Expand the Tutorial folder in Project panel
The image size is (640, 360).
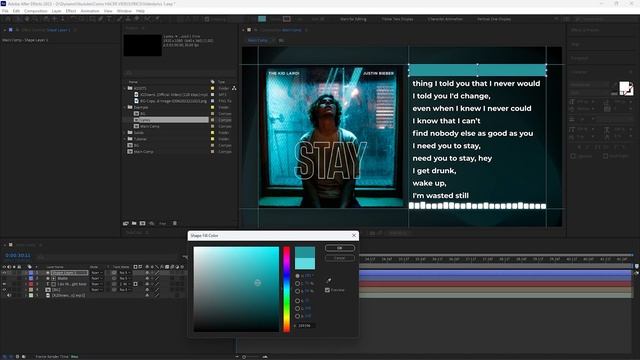click(125, 139)
